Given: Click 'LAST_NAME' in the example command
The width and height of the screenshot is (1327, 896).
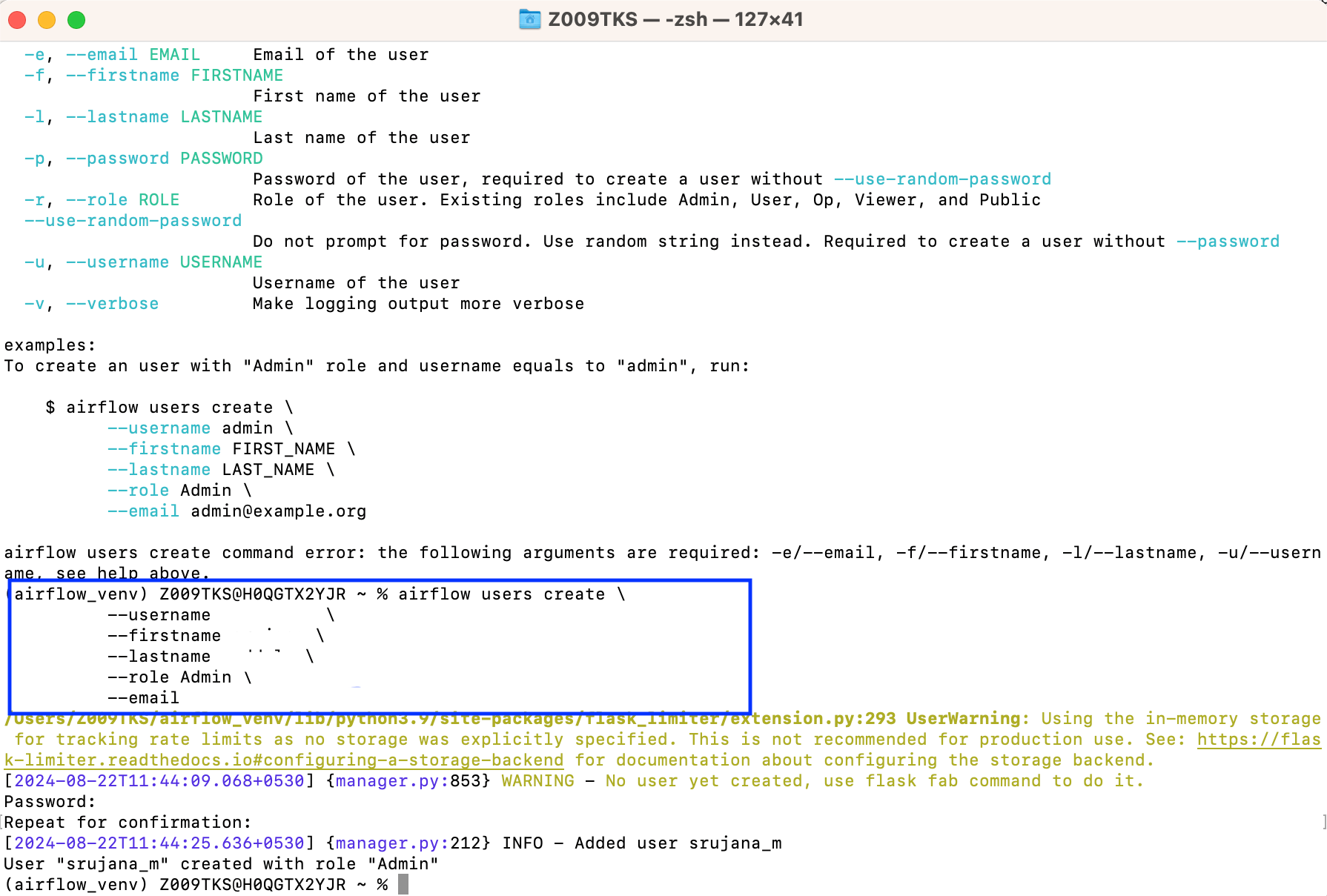Looking at the screenshot, I should point(268,470).
